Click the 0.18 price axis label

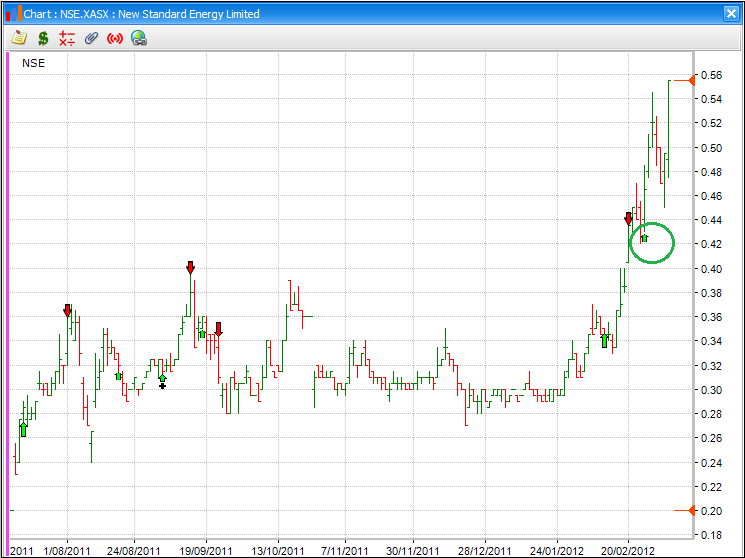point(711,535)
